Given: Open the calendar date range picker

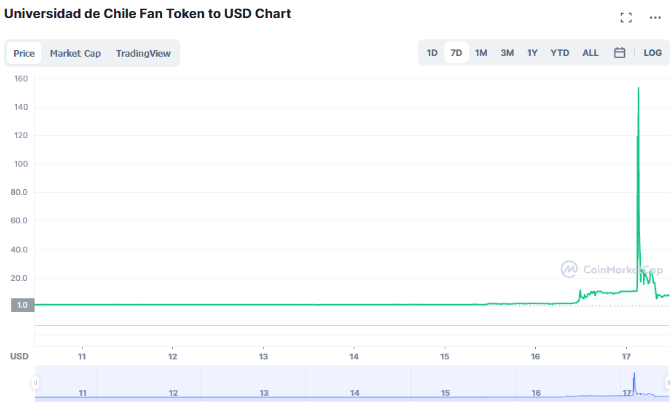Looking at the screenshot, I should coord(619,53).
